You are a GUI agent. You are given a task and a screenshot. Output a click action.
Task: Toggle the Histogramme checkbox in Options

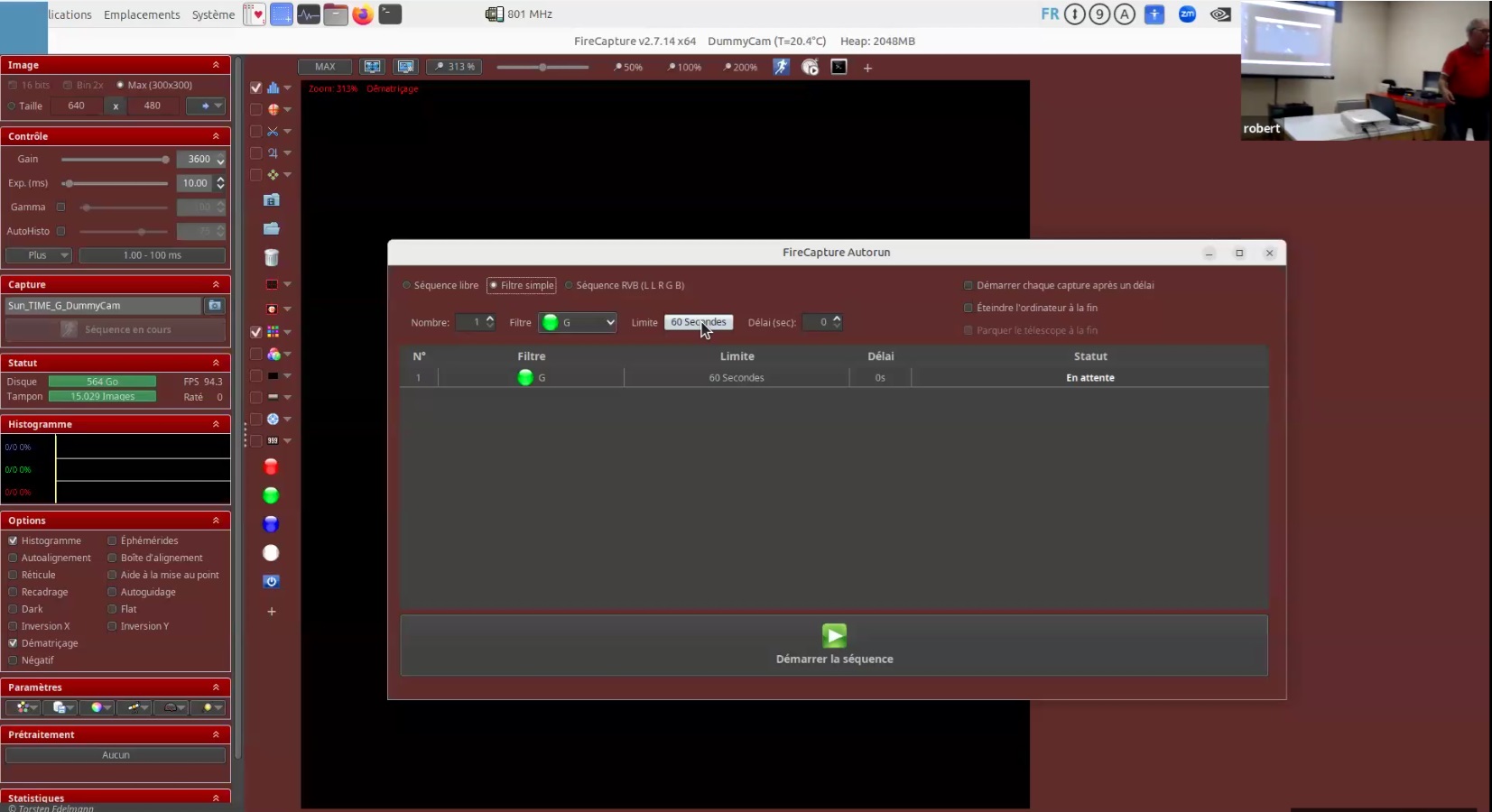coord(13,540)
